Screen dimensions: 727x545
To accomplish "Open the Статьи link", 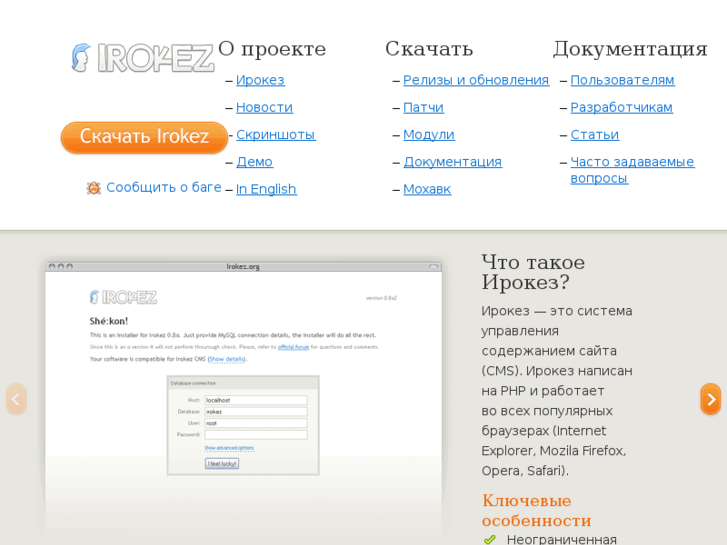I will 595,135.
